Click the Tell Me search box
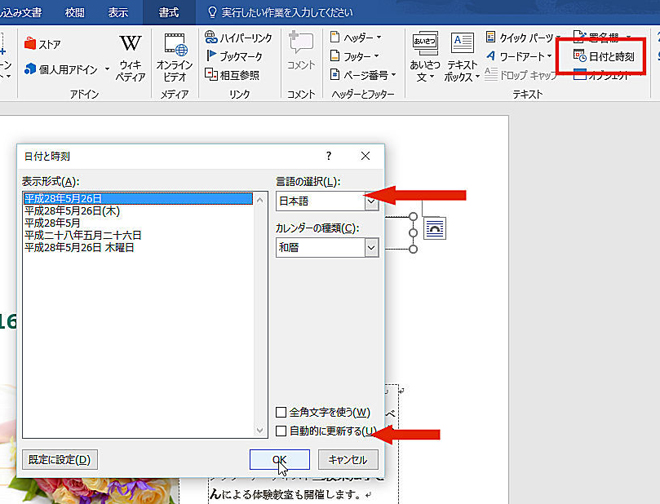 tap(287, 13)
